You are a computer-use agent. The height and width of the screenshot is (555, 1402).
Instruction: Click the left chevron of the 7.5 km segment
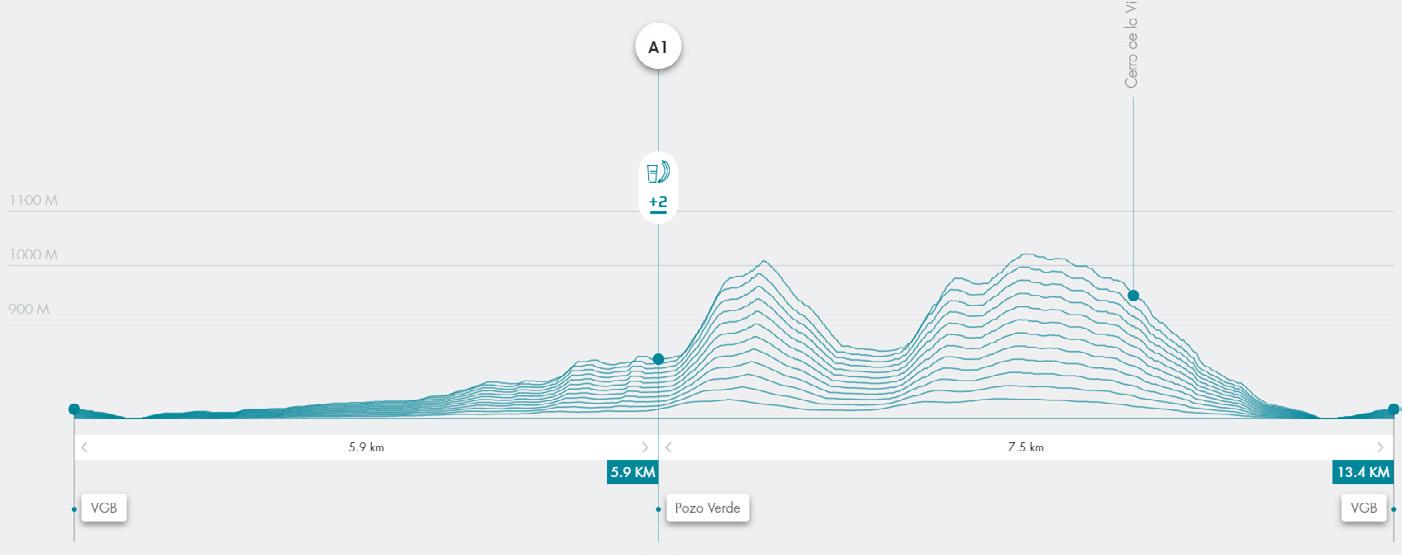(x=669, y=447)
